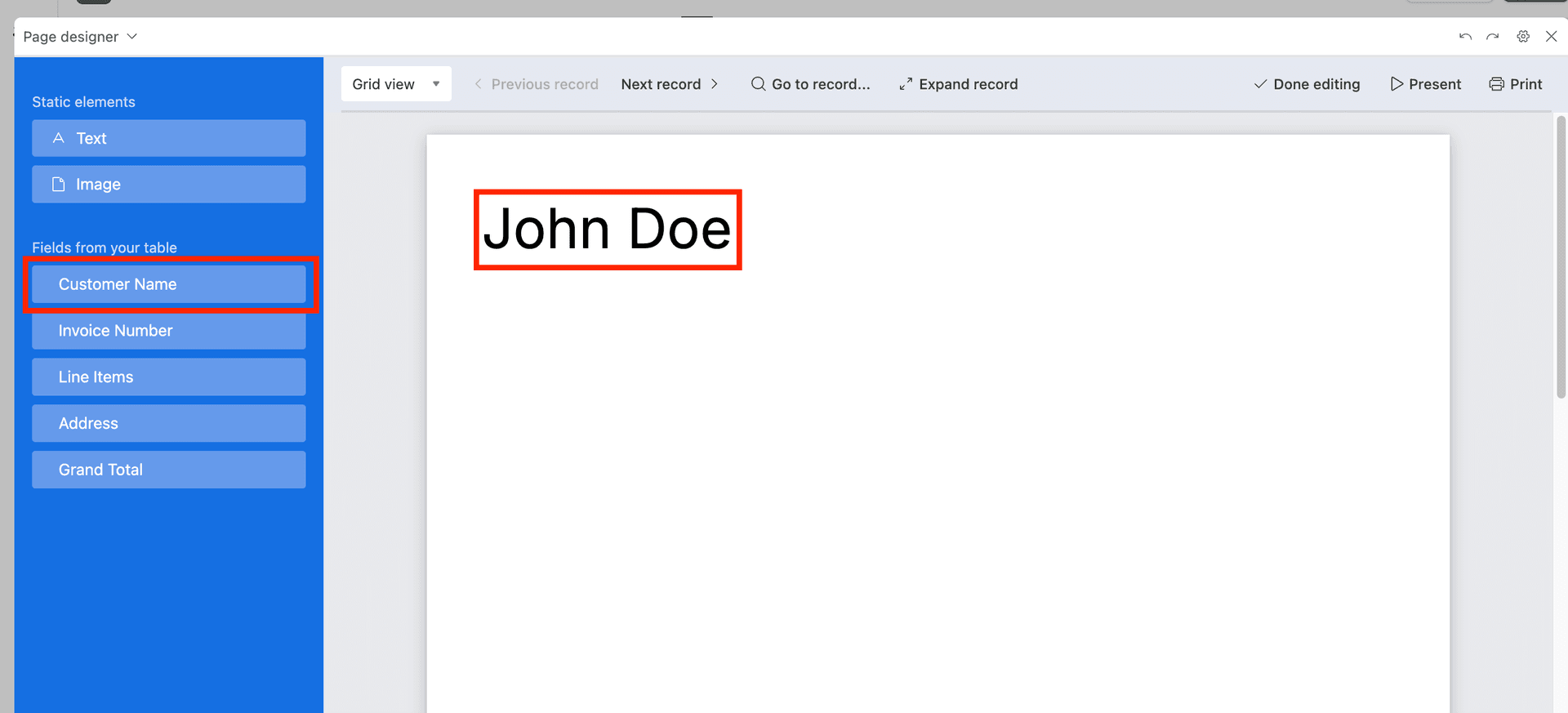Click the Static elements heading
The image size is (1568, 713).
(x=83, y=102)
